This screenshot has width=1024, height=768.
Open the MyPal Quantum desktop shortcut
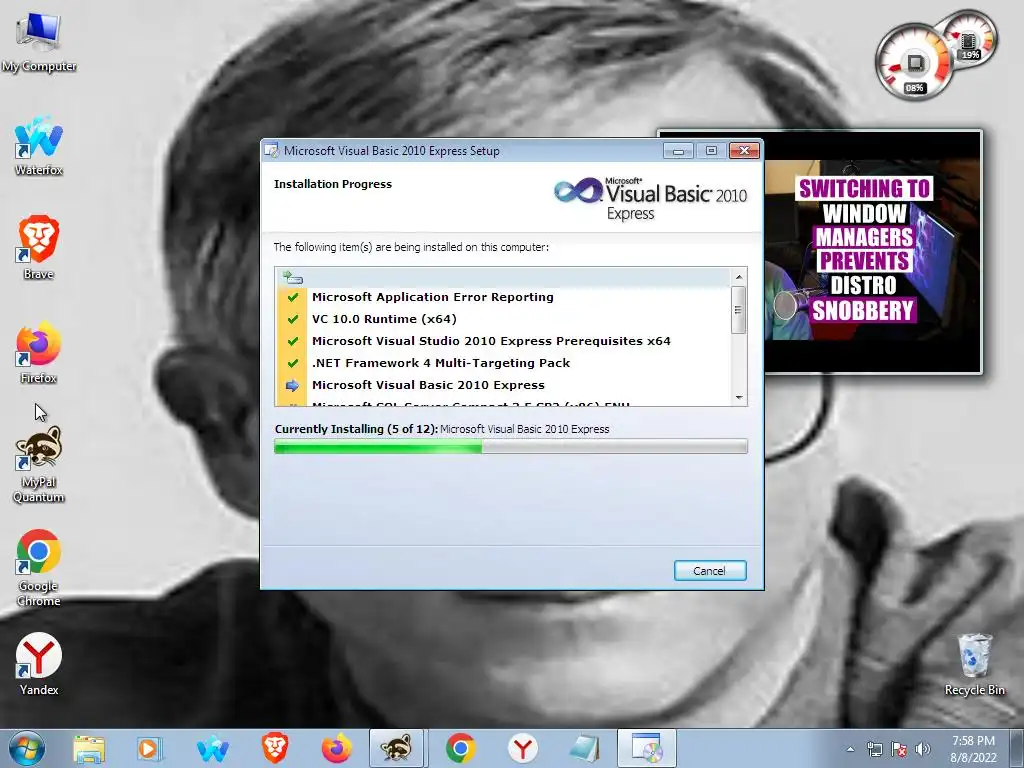point(39,464)
